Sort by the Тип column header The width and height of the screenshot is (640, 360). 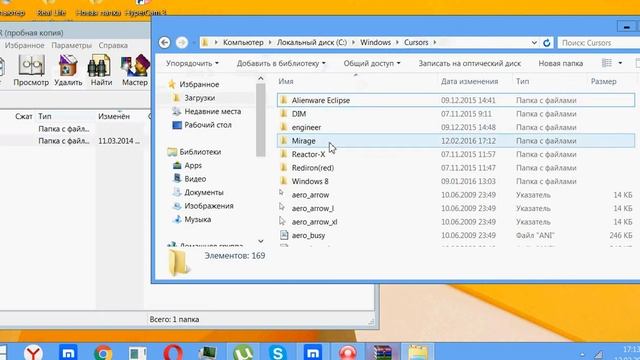(x=522, y=81)
